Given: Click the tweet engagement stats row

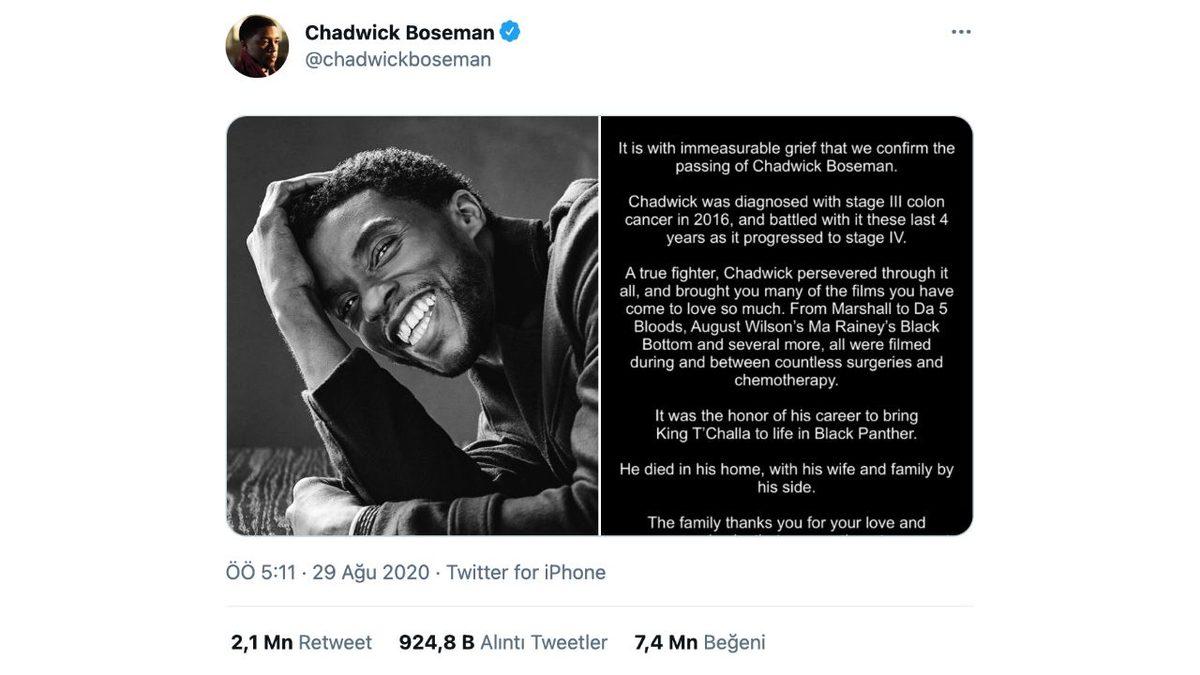Looking at the screenshot, I should pyautogui.click(x=500, y=641).
